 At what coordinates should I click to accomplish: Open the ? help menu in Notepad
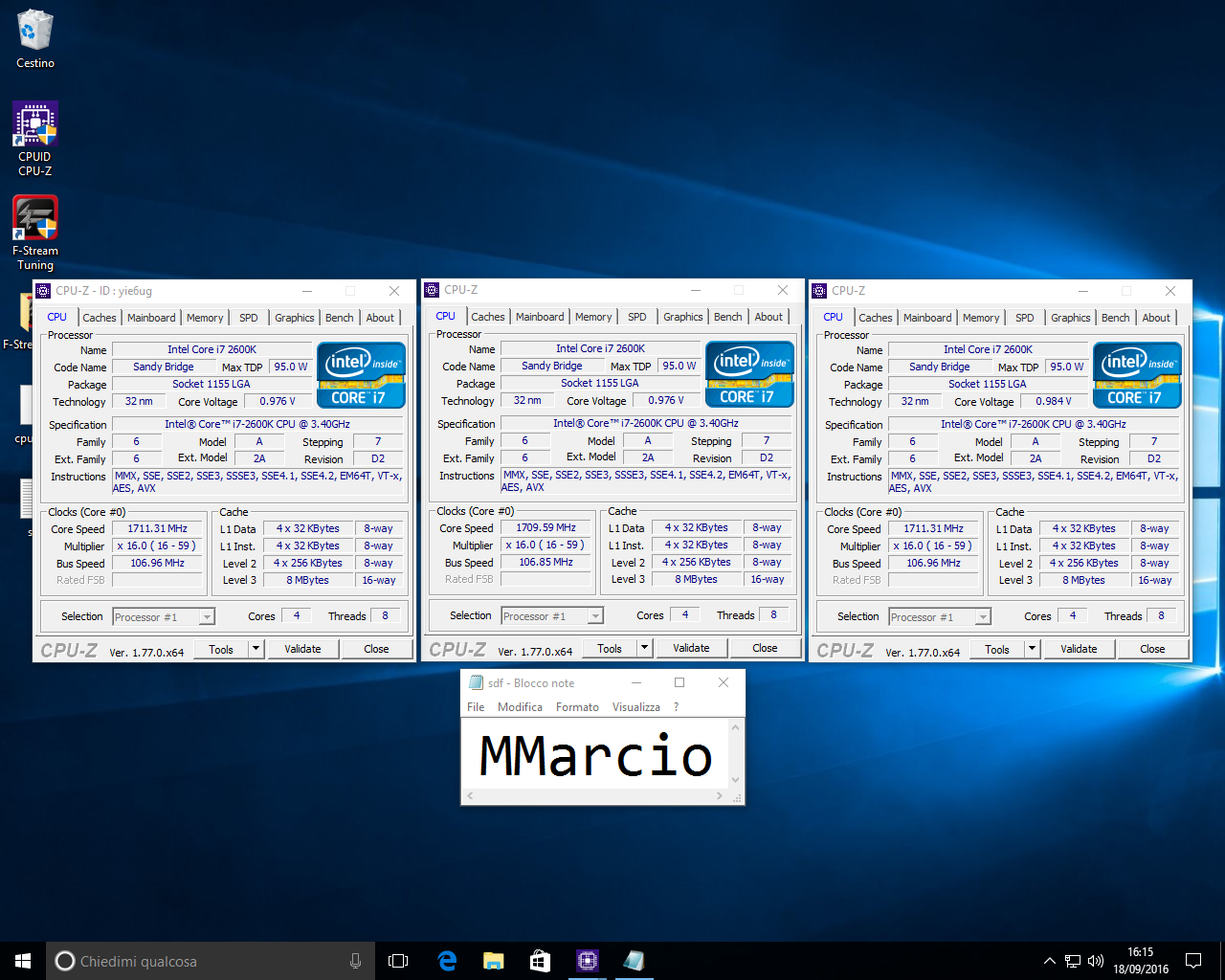point(677,707)
